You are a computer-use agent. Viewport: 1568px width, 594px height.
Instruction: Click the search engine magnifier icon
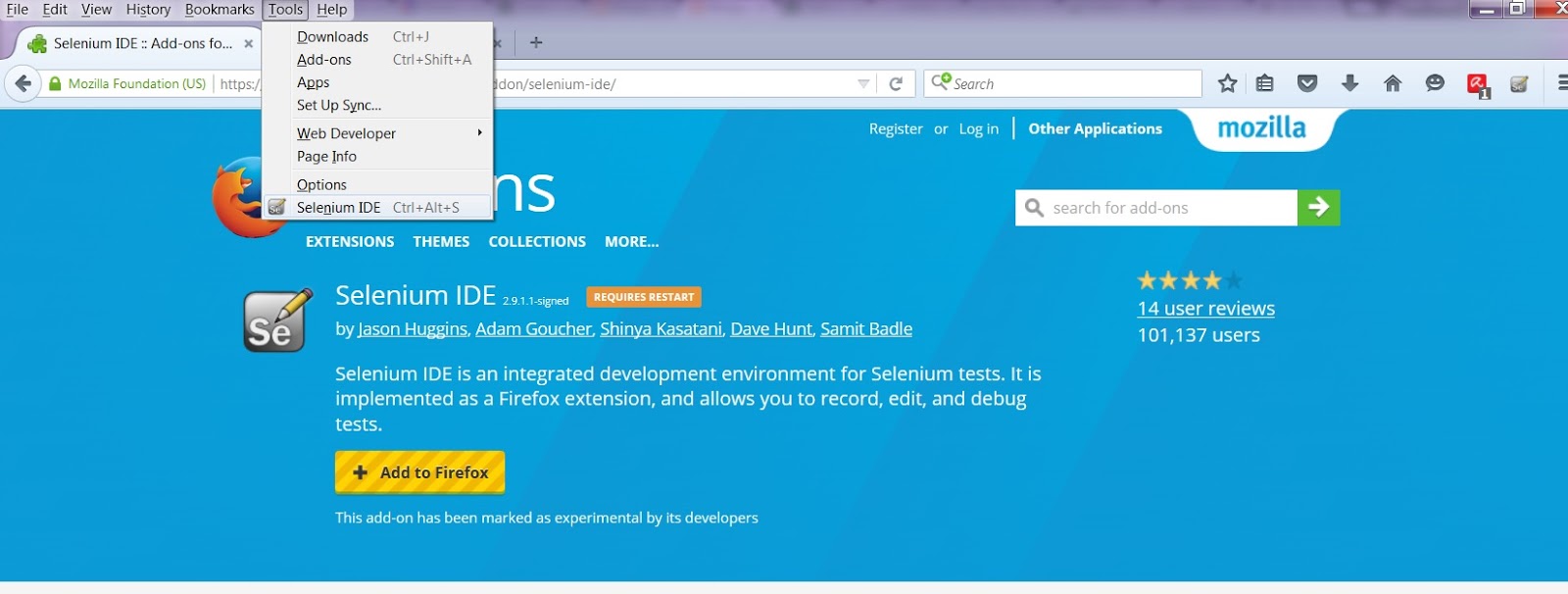click(942, 82)
